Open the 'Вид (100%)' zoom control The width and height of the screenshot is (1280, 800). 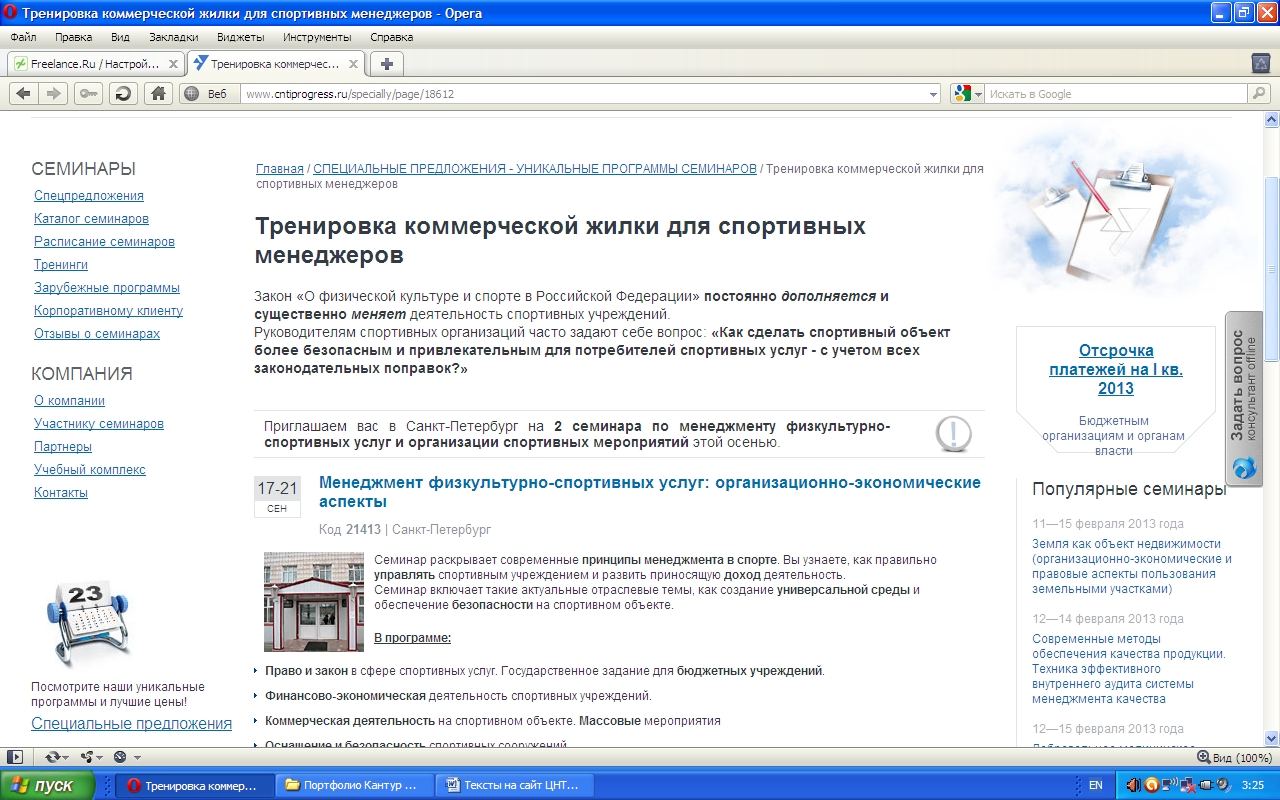tap(1235, 758)
